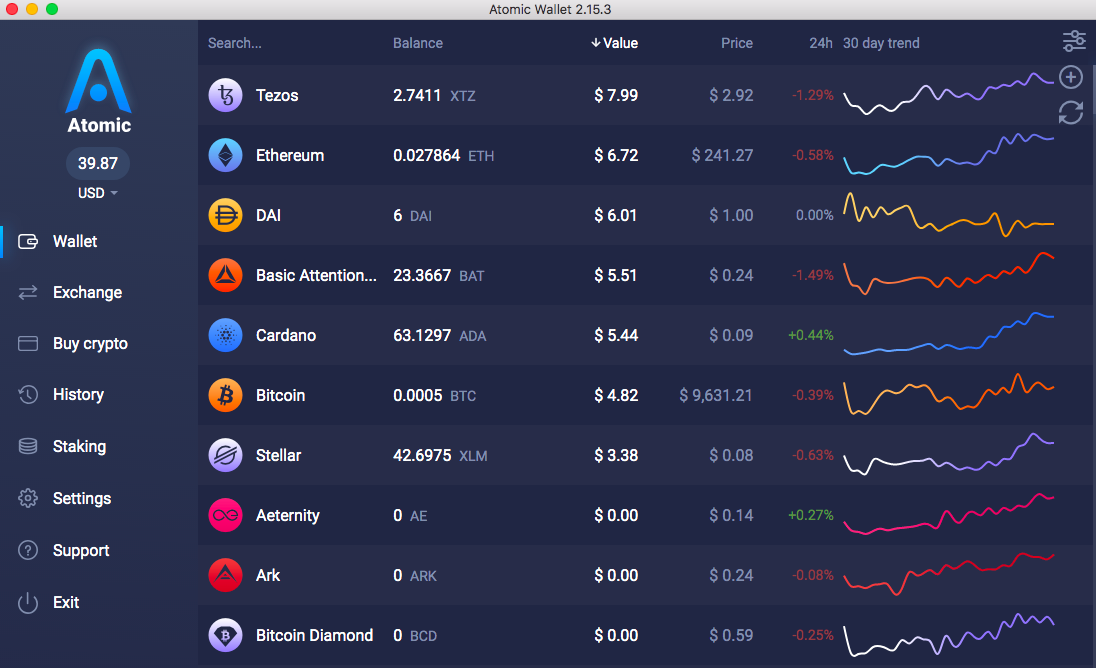Image resolution: width=1096 pixels, height=668 pixels.
Task: Click the DAI coin icon
Action: coord(225,215)
